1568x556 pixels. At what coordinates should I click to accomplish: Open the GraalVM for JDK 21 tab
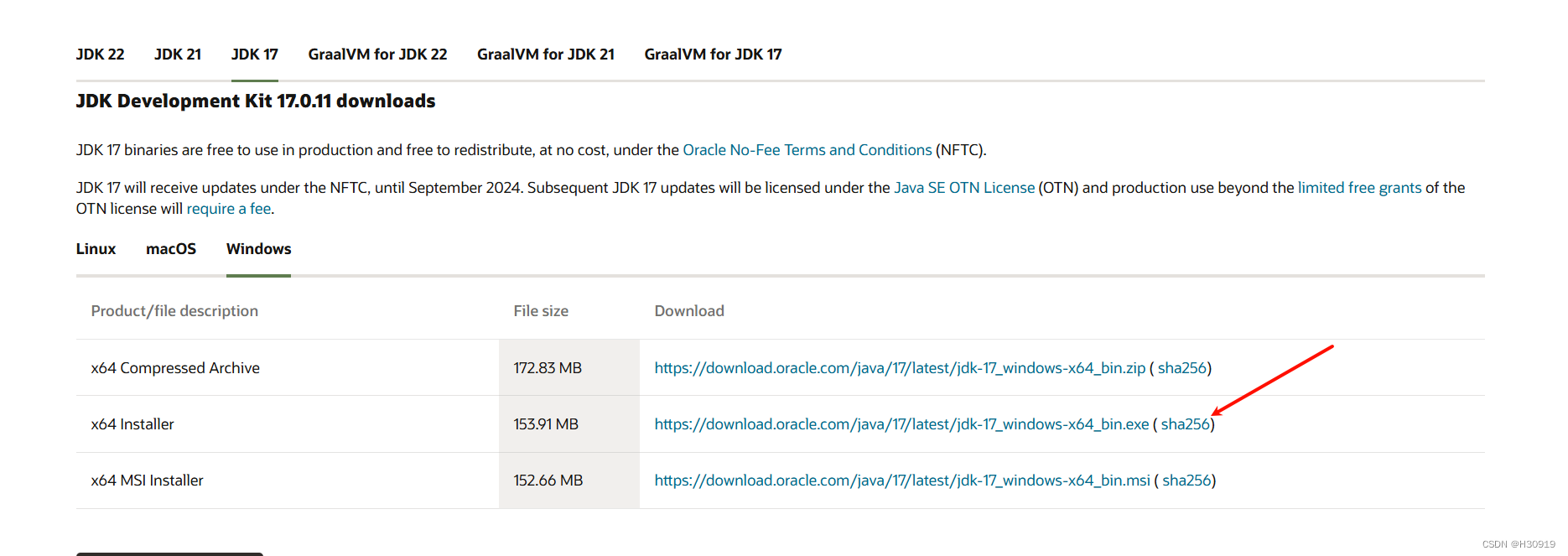[545, 54]
